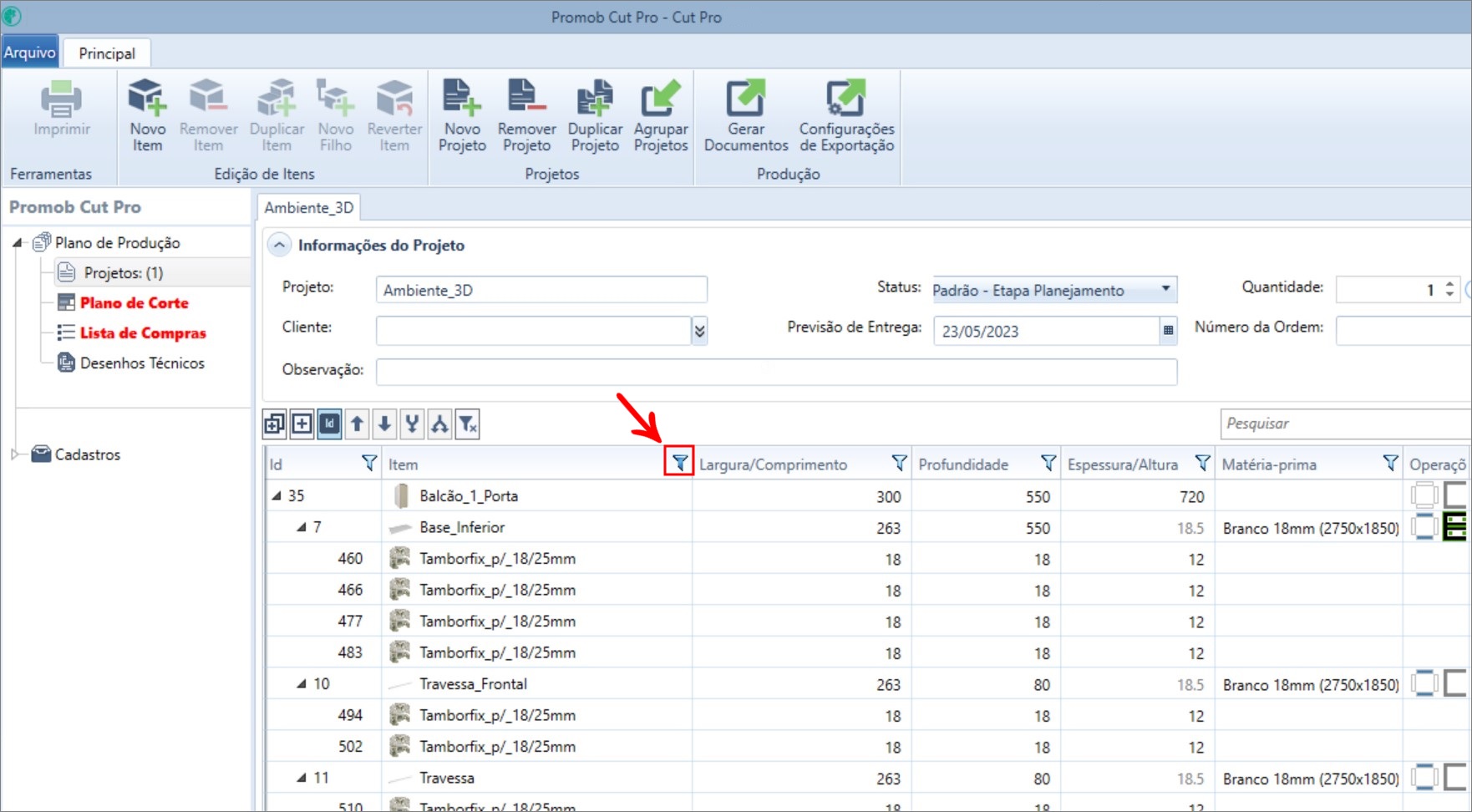Open filter on the Id column

coord(368,463)
